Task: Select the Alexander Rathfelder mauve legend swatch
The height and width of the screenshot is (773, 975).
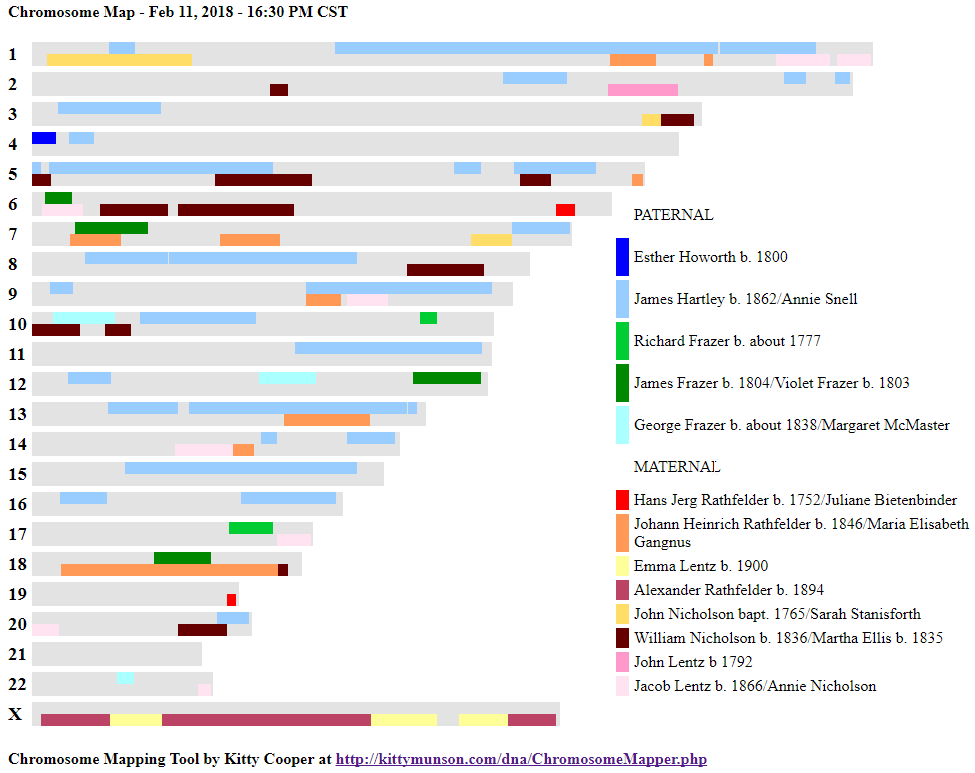Action: pyautogui.click(x=622, y=590)
